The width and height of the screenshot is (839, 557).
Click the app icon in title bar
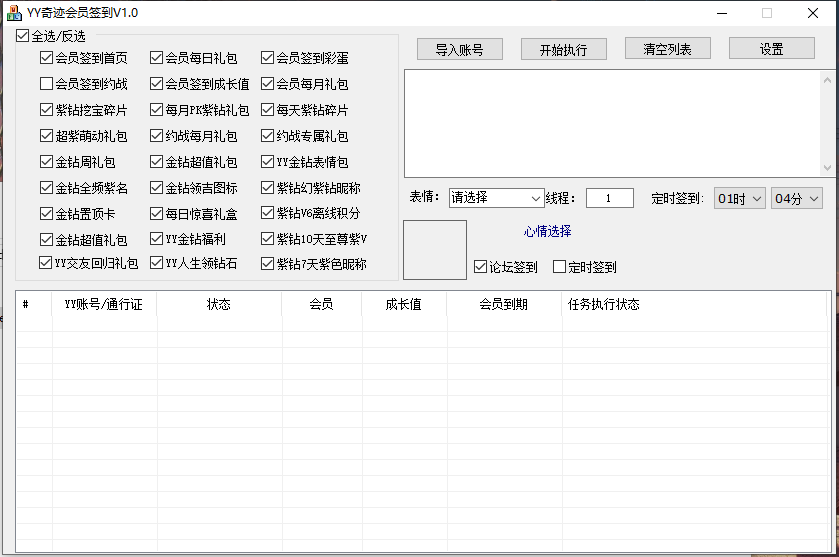pyautogui.click(x=14, y=13)
